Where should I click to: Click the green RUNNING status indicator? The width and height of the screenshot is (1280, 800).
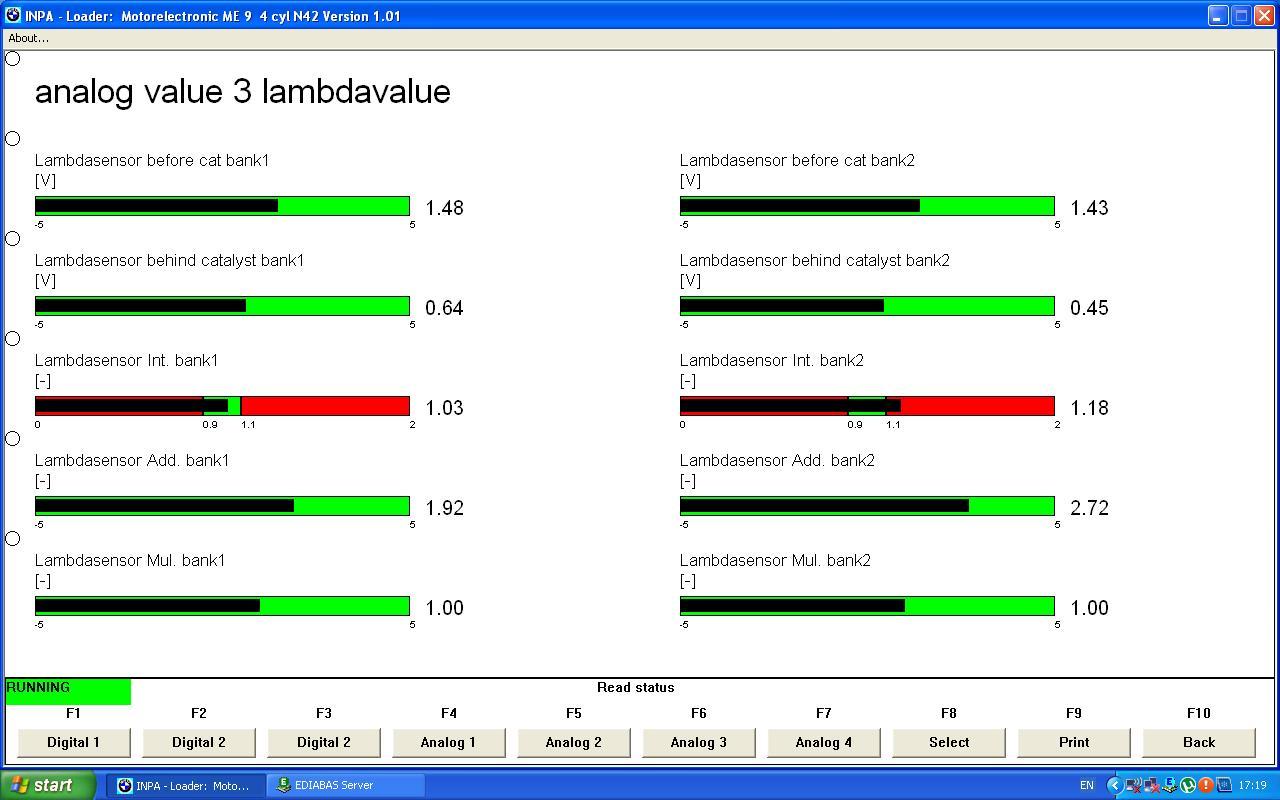[x=68, y=691]
